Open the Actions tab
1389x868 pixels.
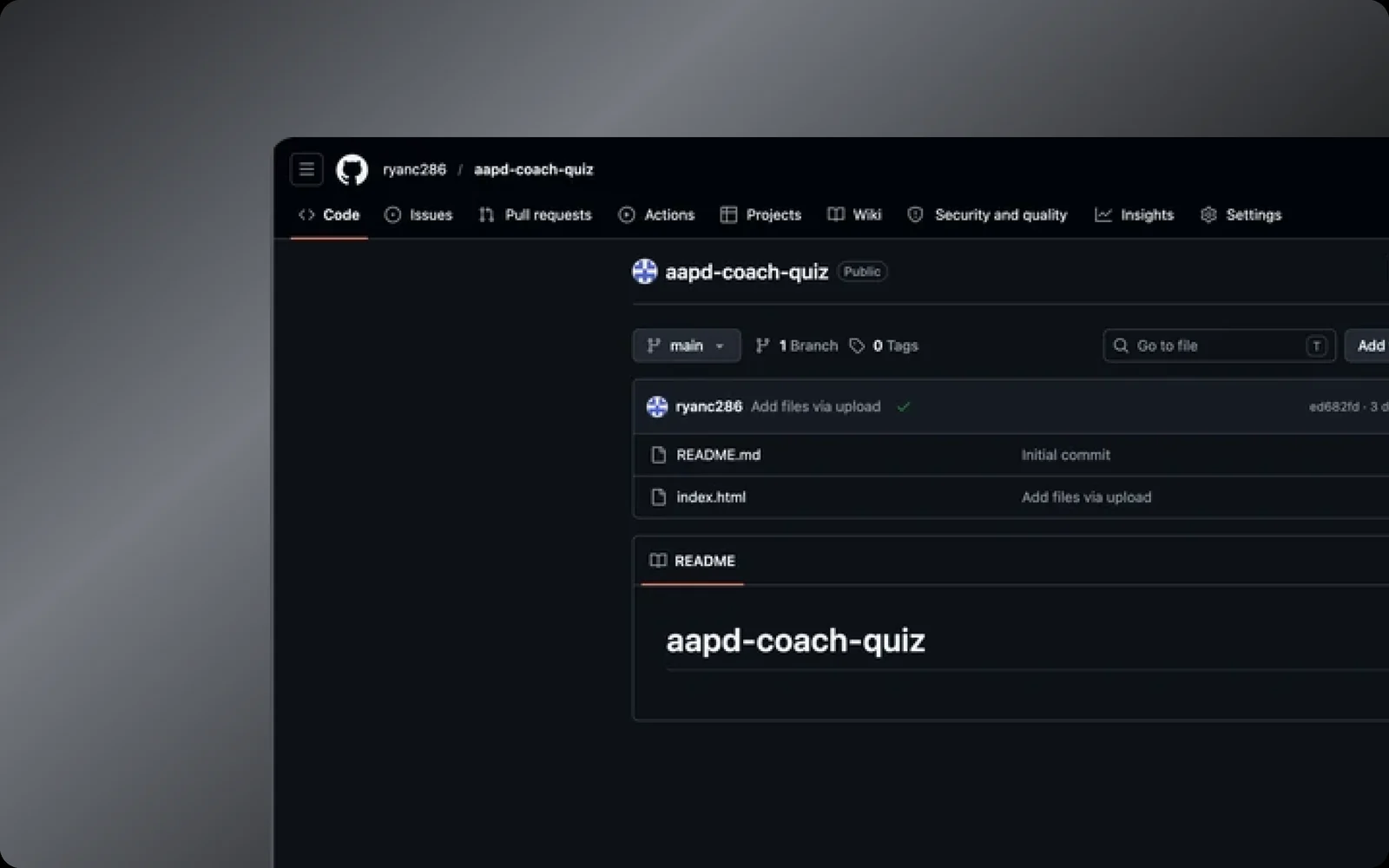(656, 214)
